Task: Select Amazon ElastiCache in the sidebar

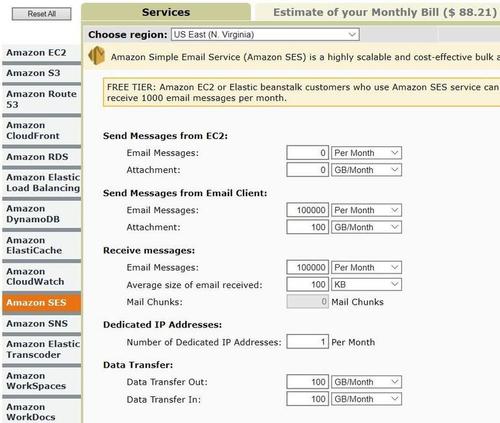Action: [41, 245]
